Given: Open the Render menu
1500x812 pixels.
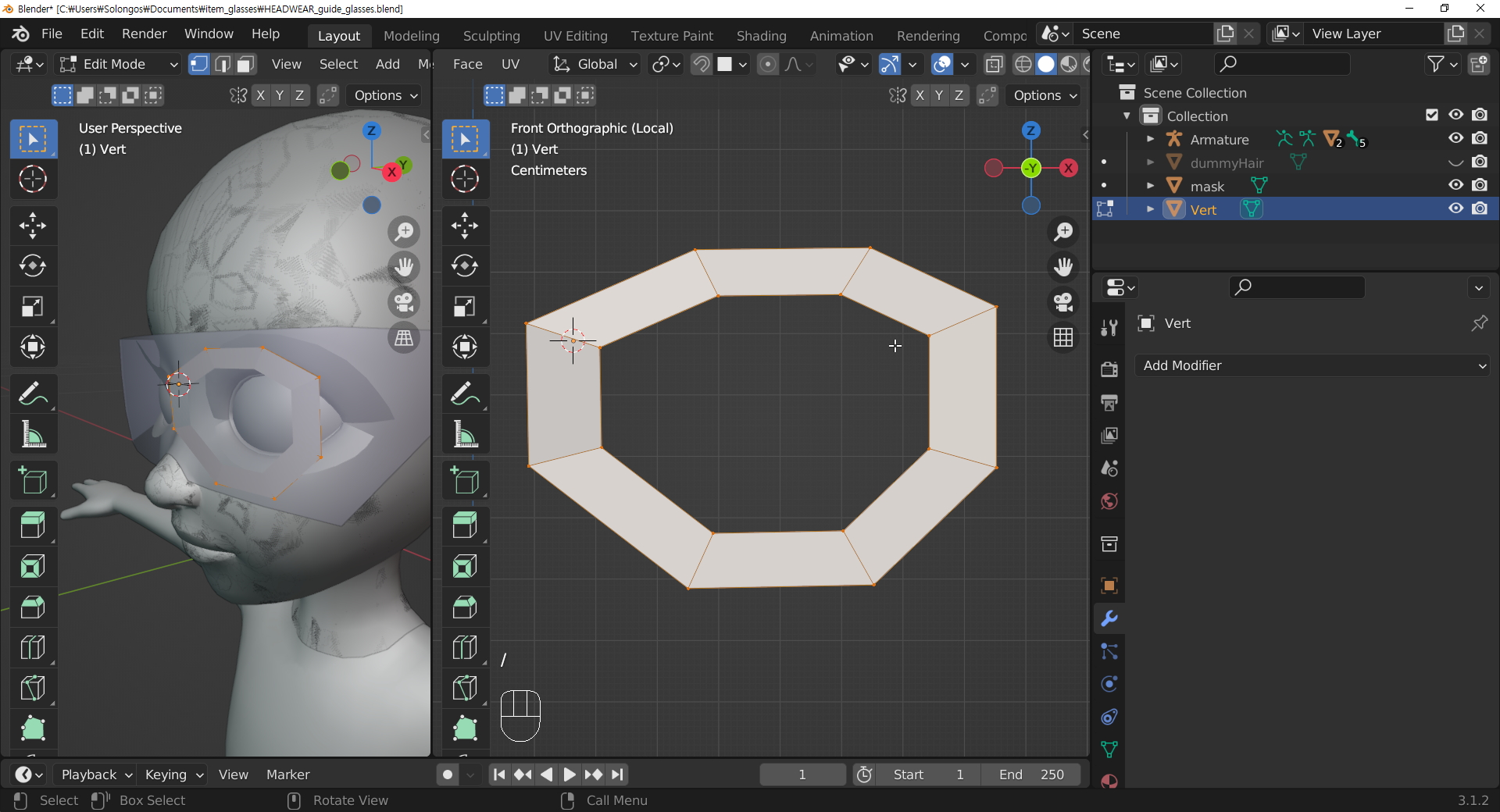Looking at the screenshot, I should 145,34.
